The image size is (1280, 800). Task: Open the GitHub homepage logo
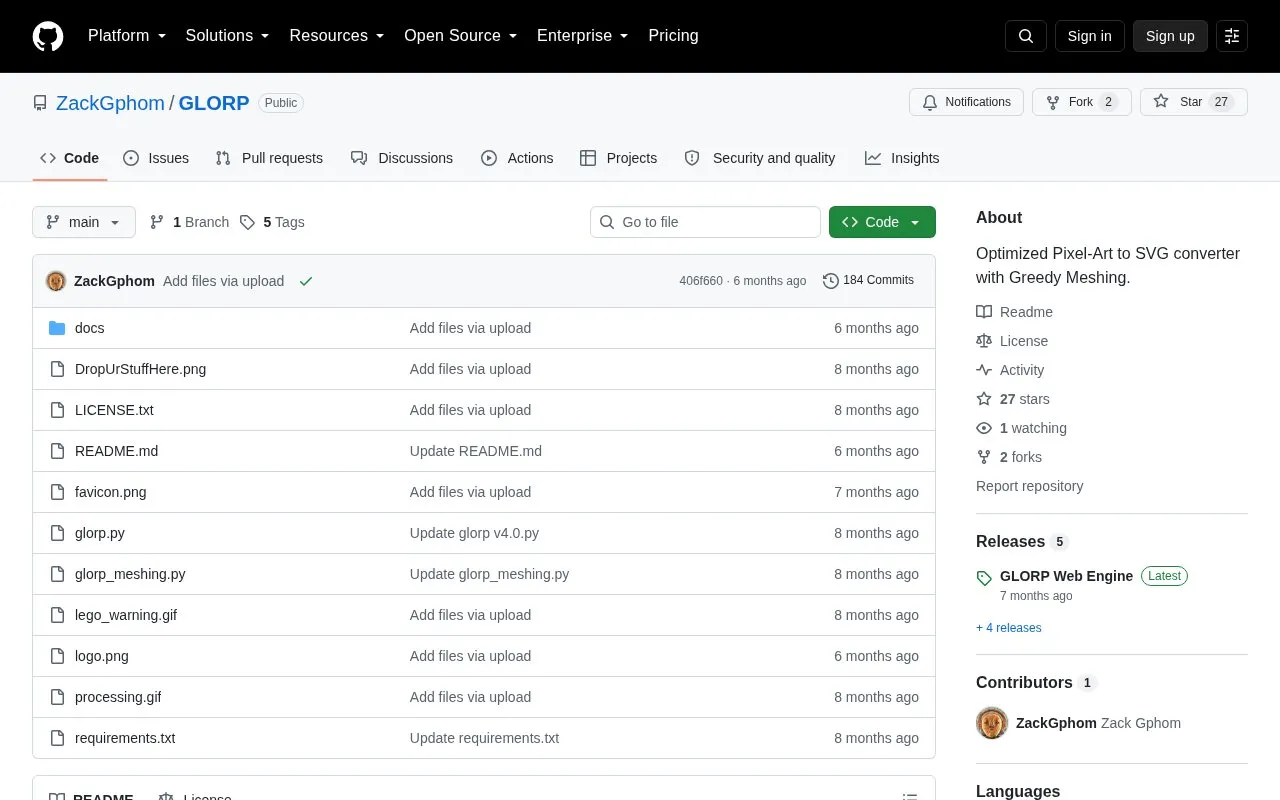click(x=48, y=36)
